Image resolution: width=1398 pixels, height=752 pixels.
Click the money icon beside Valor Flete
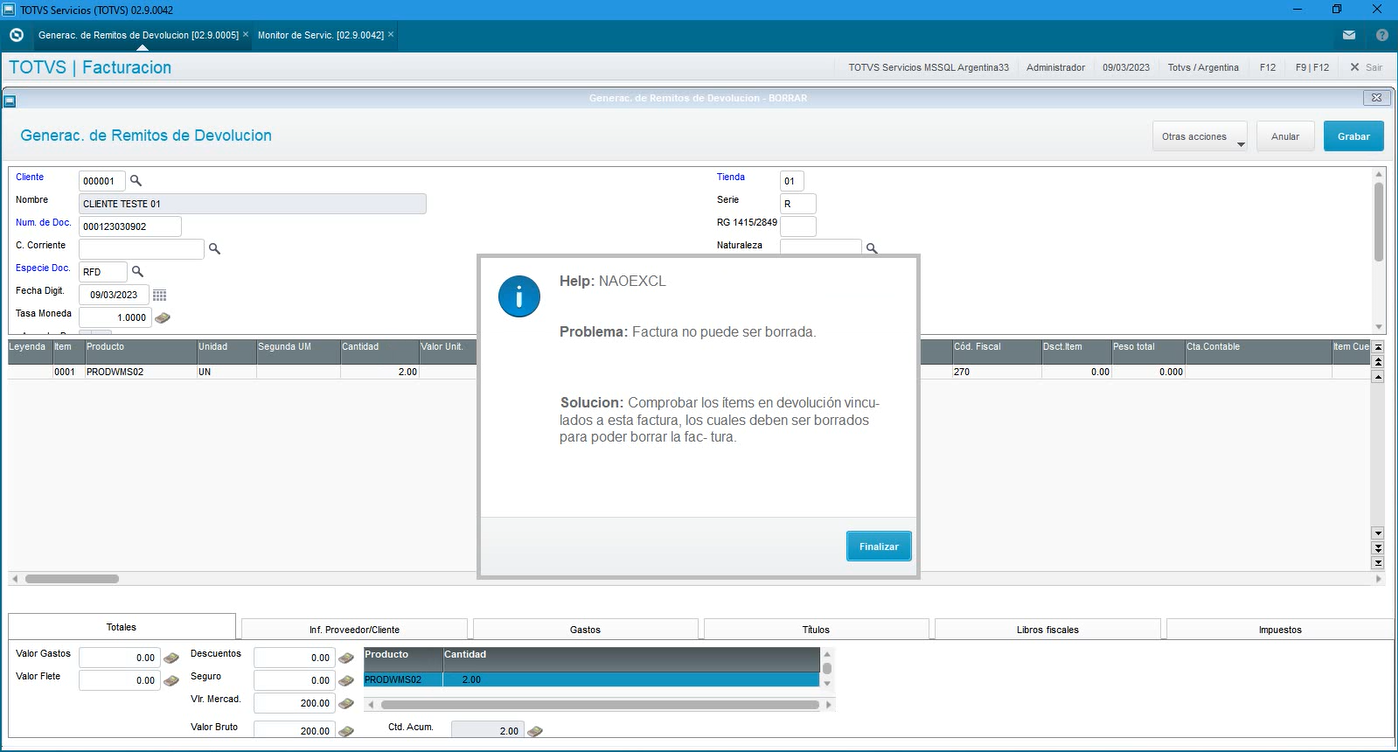(171, 681)
